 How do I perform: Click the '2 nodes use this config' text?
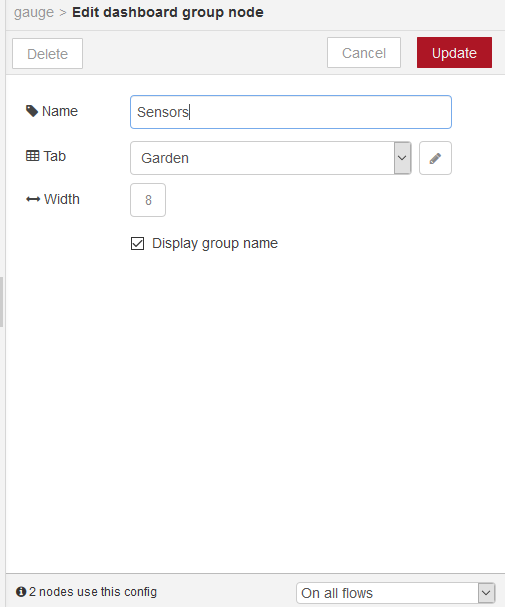tap(93, 592)
